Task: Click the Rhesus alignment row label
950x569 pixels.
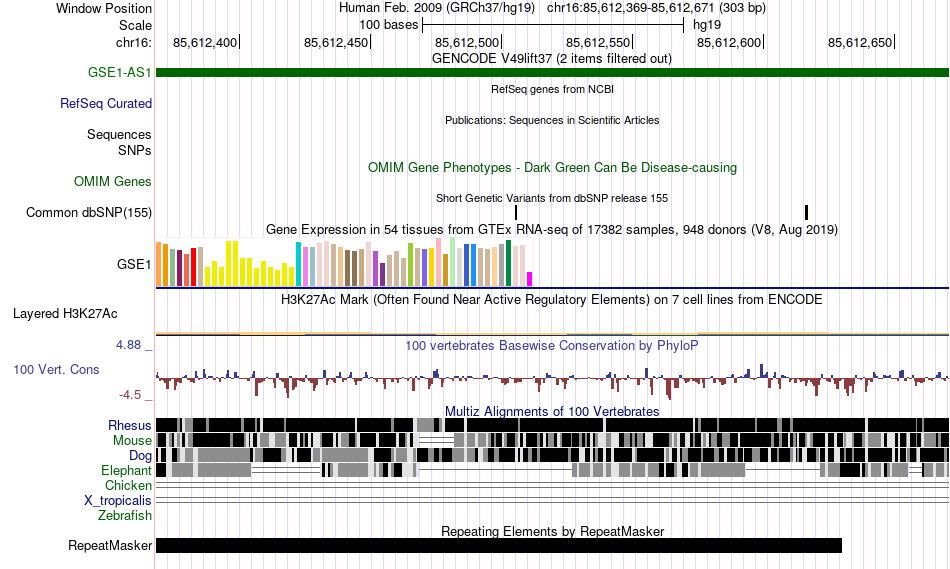Action: (130, 425)
